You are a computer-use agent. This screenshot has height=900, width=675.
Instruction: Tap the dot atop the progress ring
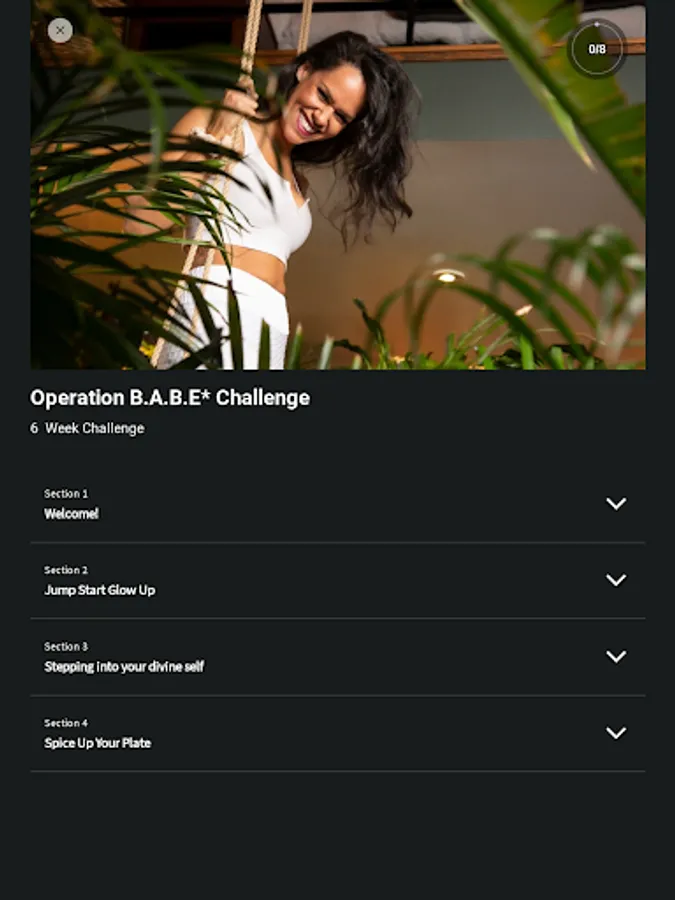pos(596,25)
